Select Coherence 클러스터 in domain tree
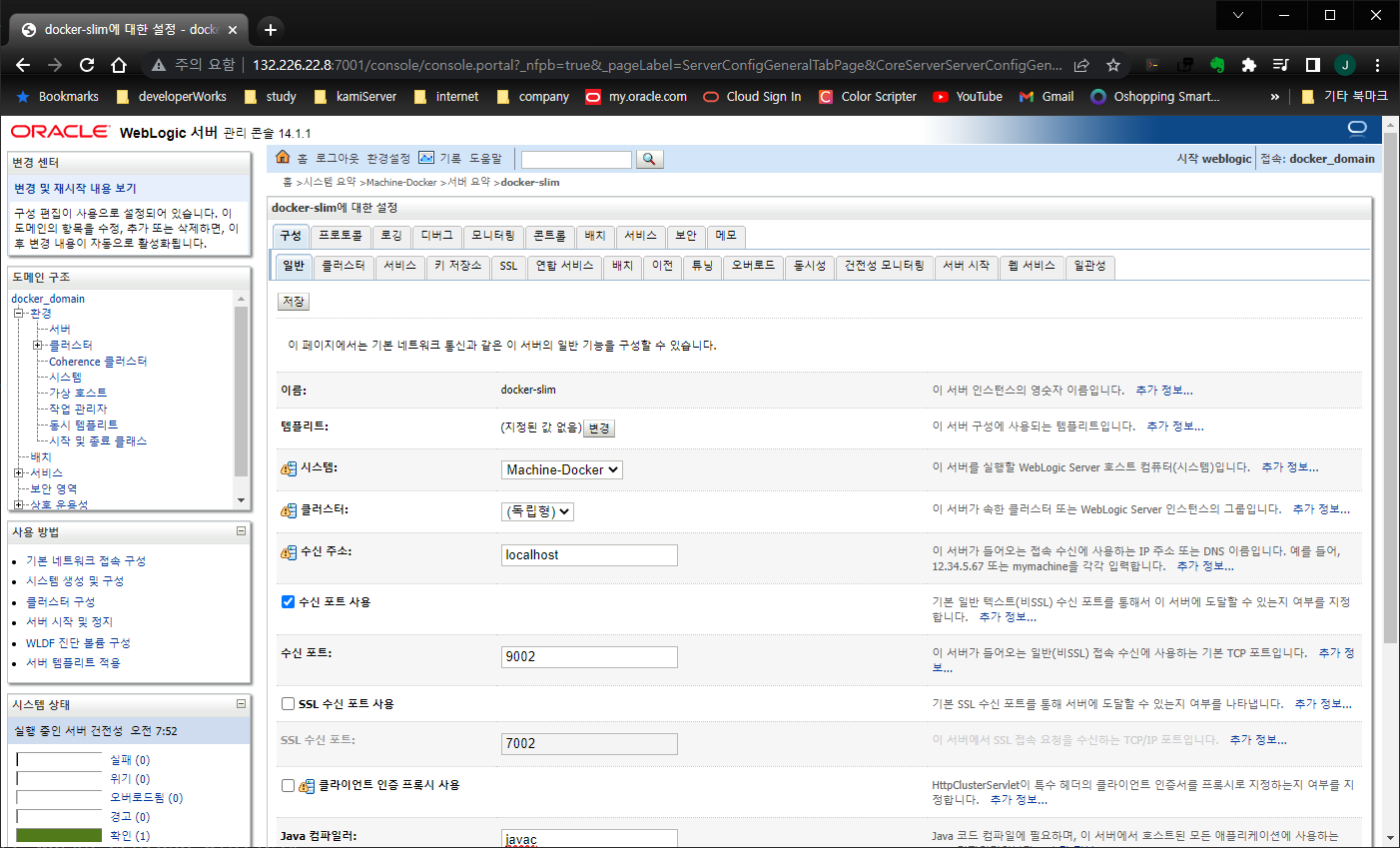1400x848 pixels. tap(98, 362)
